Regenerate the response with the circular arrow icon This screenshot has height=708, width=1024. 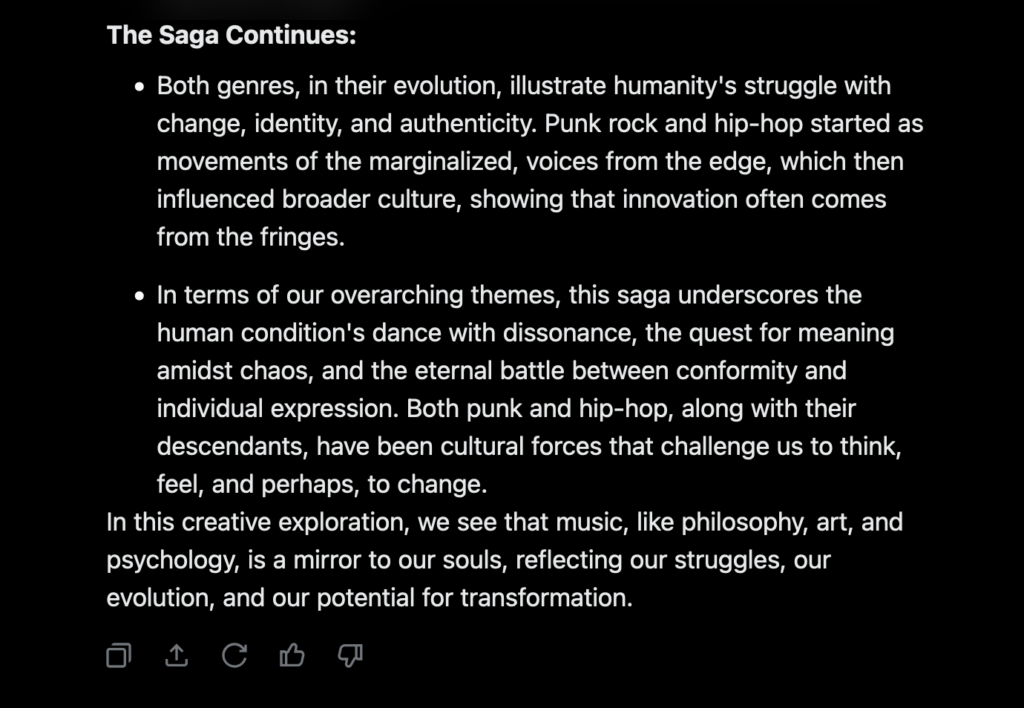(234, 655)
